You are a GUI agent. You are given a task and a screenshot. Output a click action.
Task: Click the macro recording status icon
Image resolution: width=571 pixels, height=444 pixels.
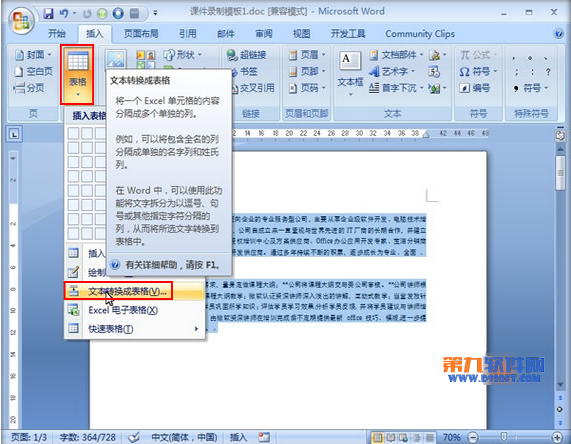(264, 437)
